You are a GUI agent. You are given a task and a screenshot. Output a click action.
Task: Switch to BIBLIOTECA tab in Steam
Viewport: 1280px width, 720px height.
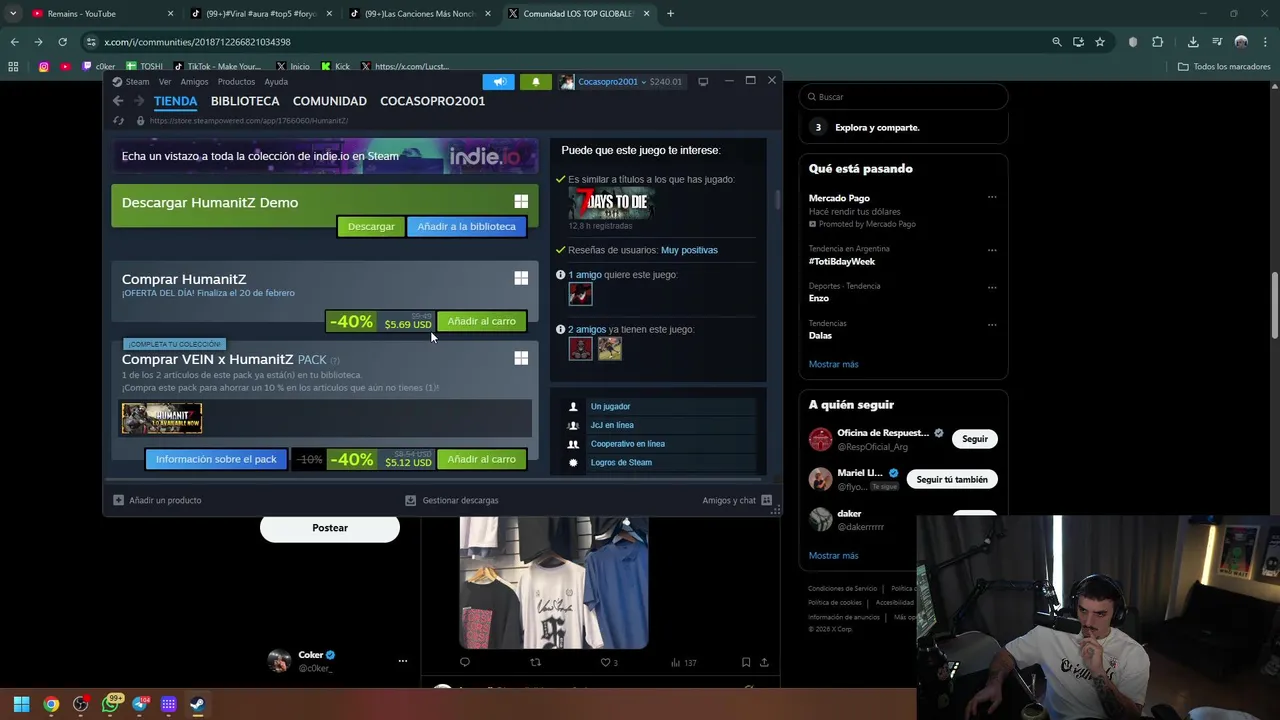[x=245, y=101]
